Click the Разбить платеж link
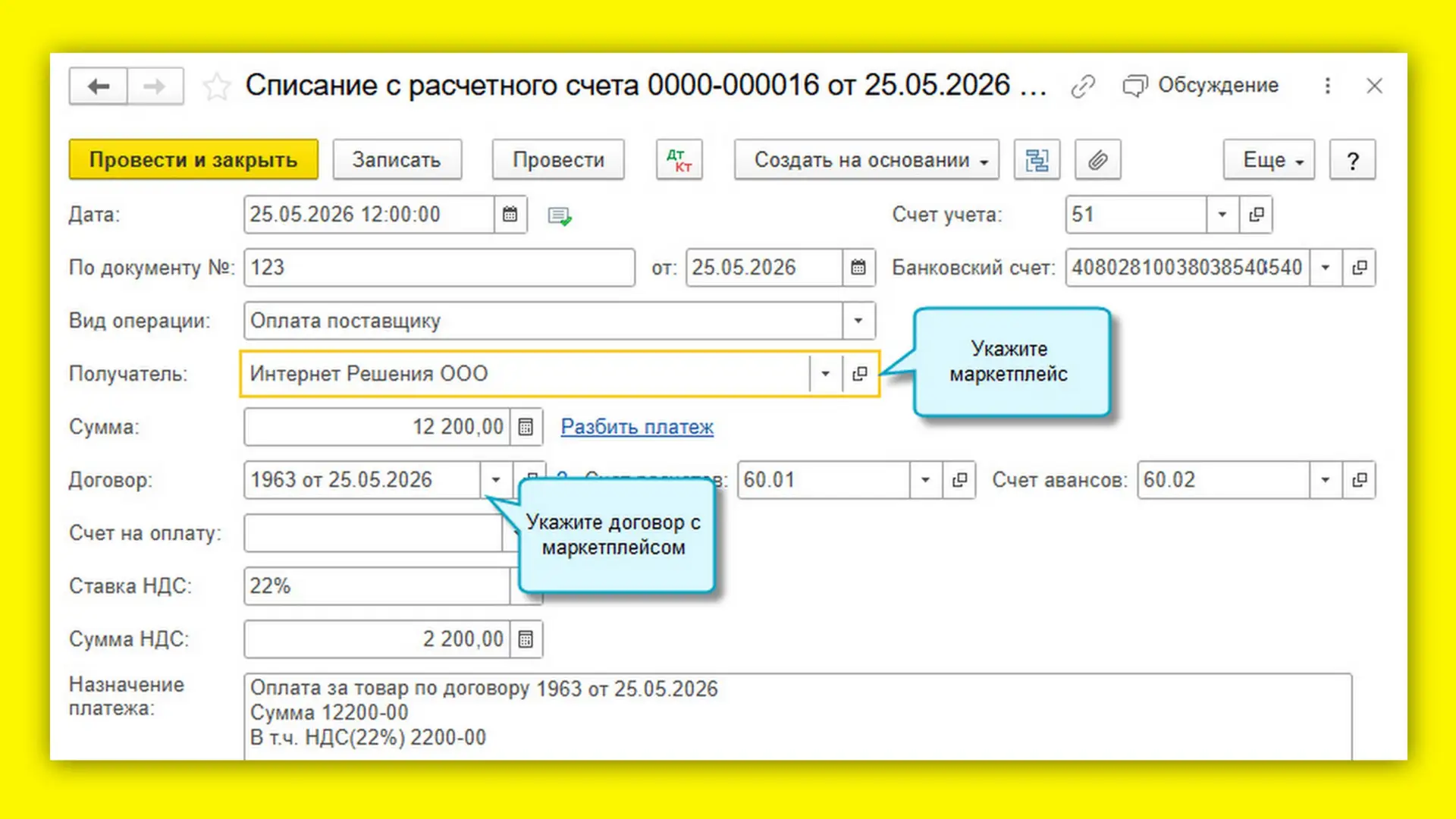The image size is (1456, 819). coord(637,427)
